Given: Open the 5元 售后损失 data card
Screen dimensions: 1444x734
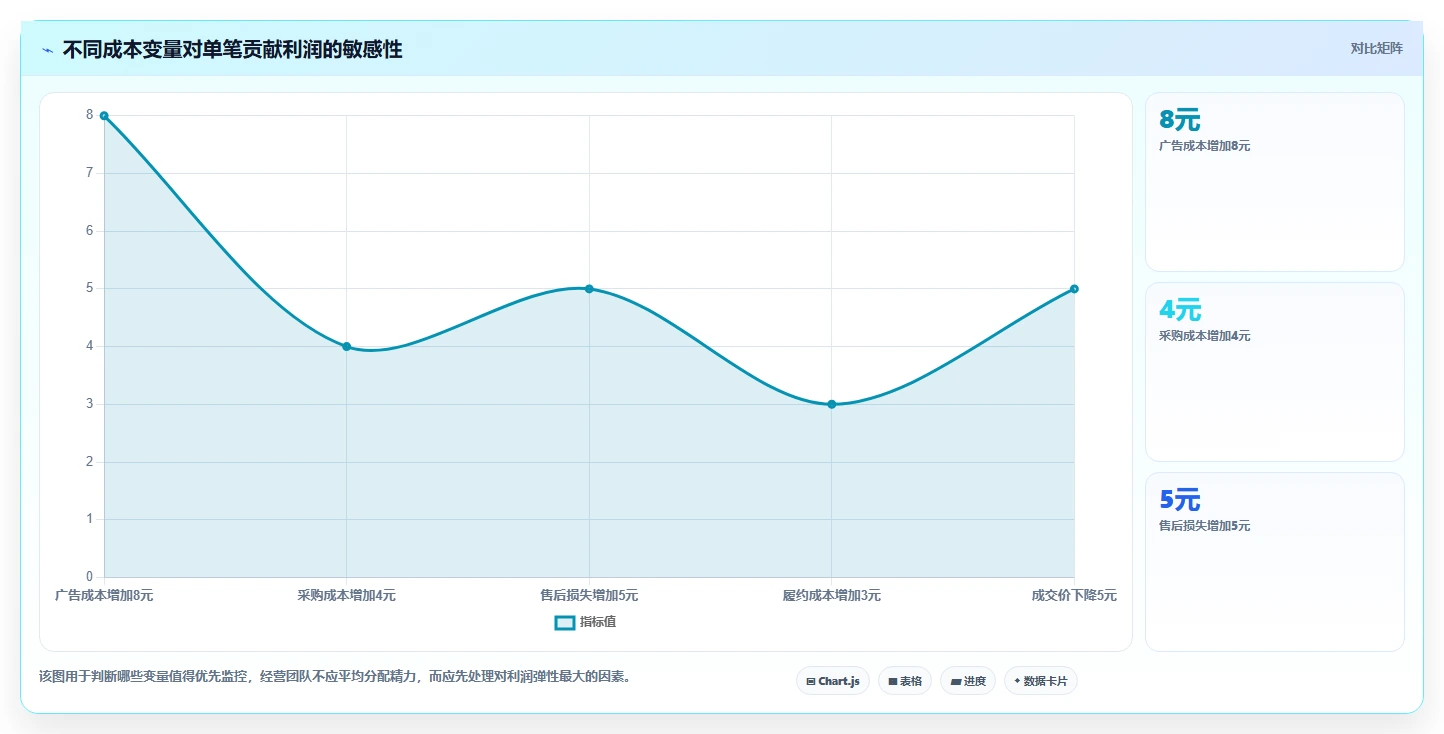Looking at the screenshot, I should [1274, 562].
